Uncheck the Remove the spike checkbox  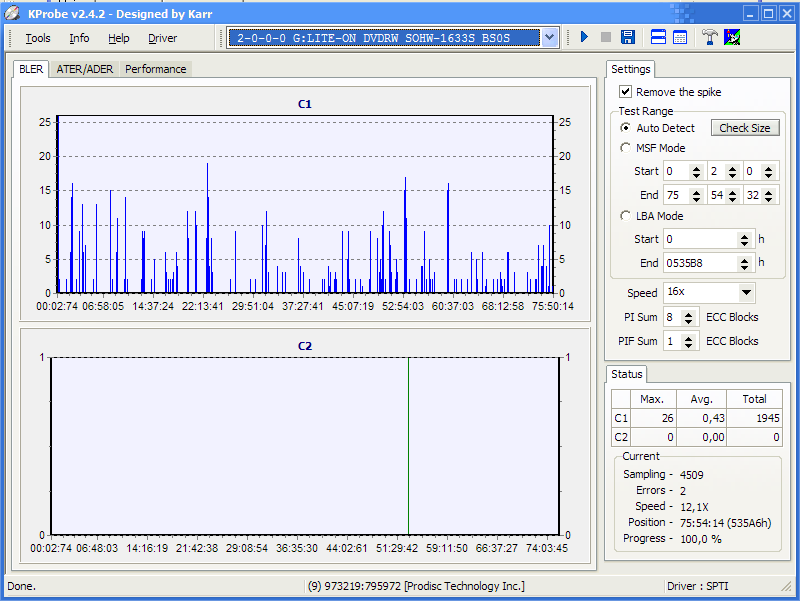point(626,92)
